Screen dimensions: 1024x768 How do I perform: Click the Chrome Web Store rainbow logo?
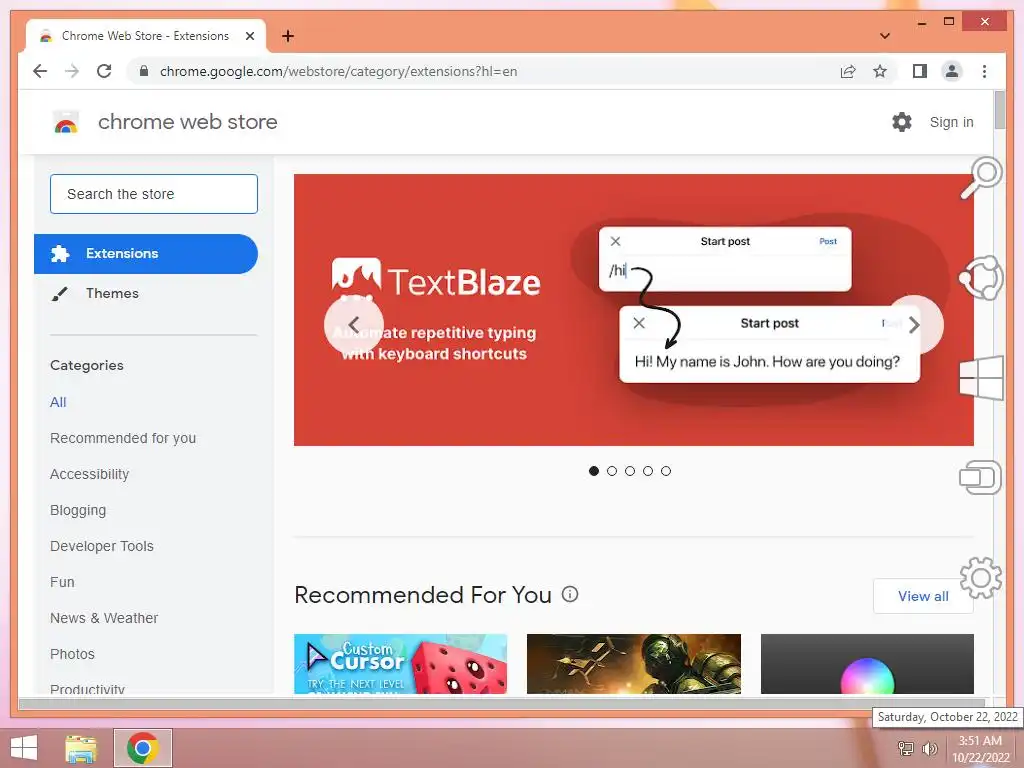[x=65, y=122]
